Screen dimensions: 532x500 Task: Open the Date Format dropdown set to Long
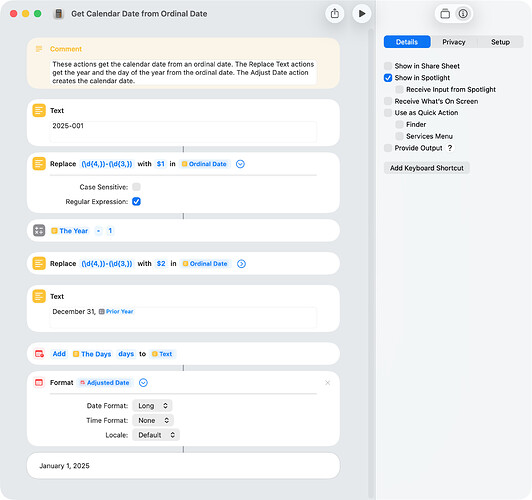tap(152, 406)
